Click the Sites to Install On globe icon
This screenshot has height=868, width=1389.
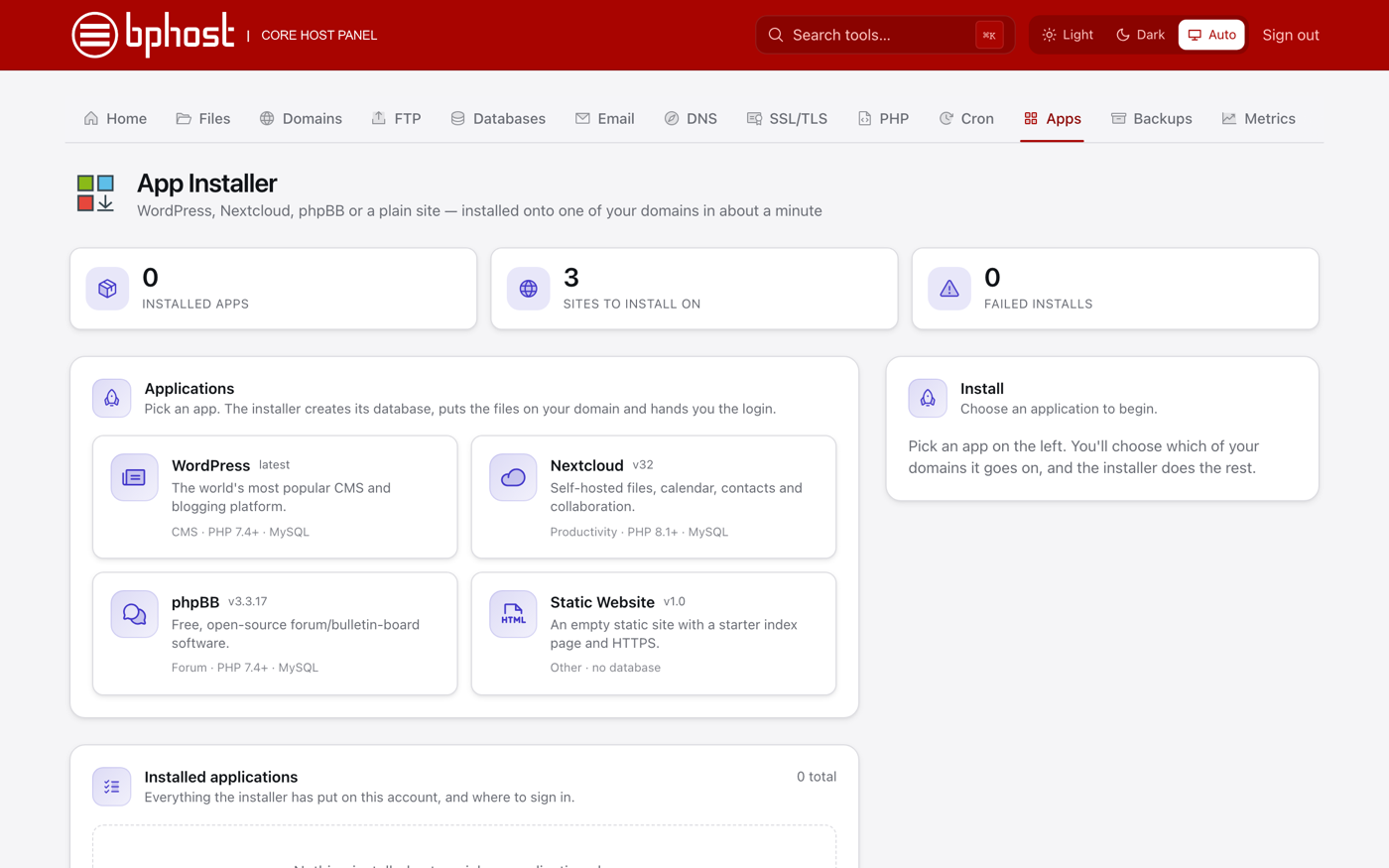coord(529,289)
